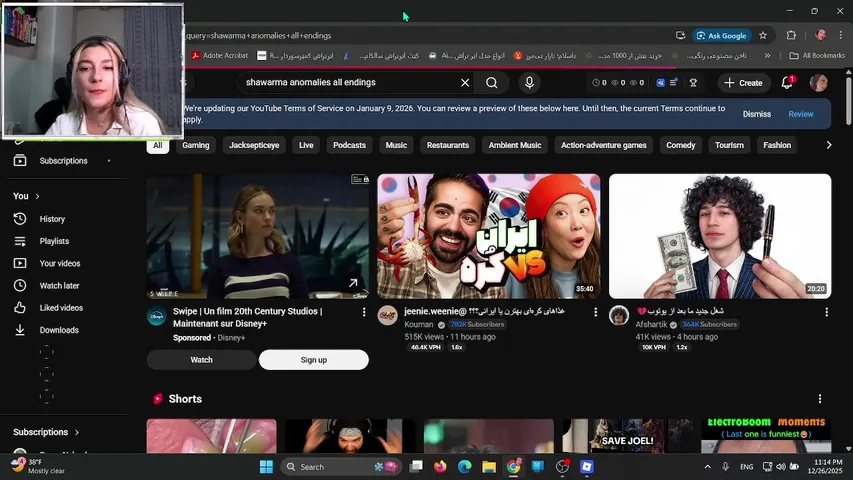The width and height of the screenshot is (853, 480).
Task: Open the Afshartik dollar bill video thumbnail
Action: 720,236
